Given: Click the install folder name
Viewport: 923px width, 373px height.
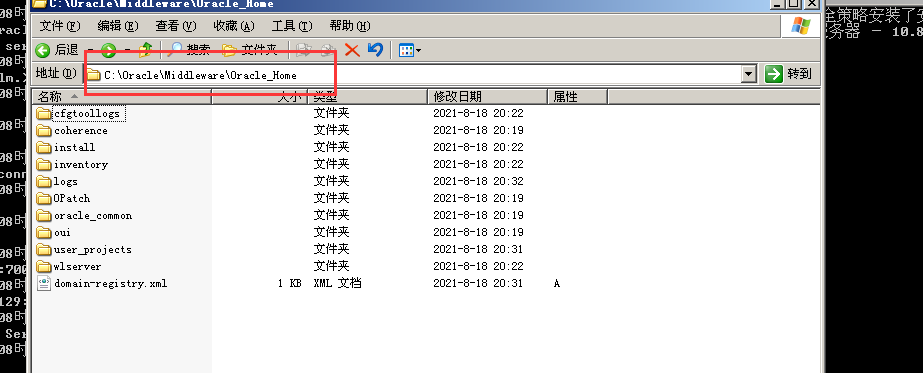Looking at the screenshot, I should click(75, 147).
